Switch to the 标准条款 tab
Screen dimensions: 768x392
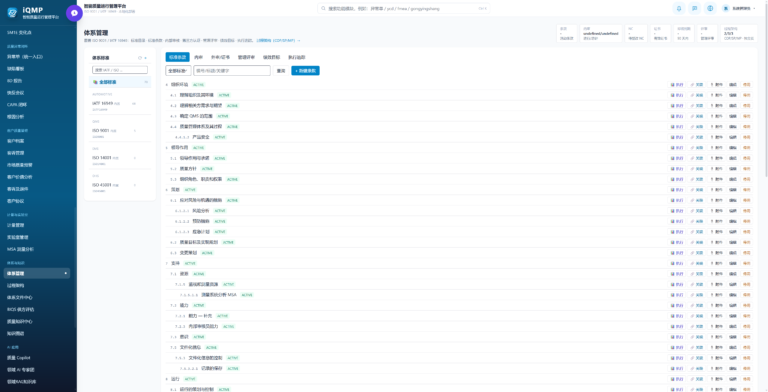[177, 57]
